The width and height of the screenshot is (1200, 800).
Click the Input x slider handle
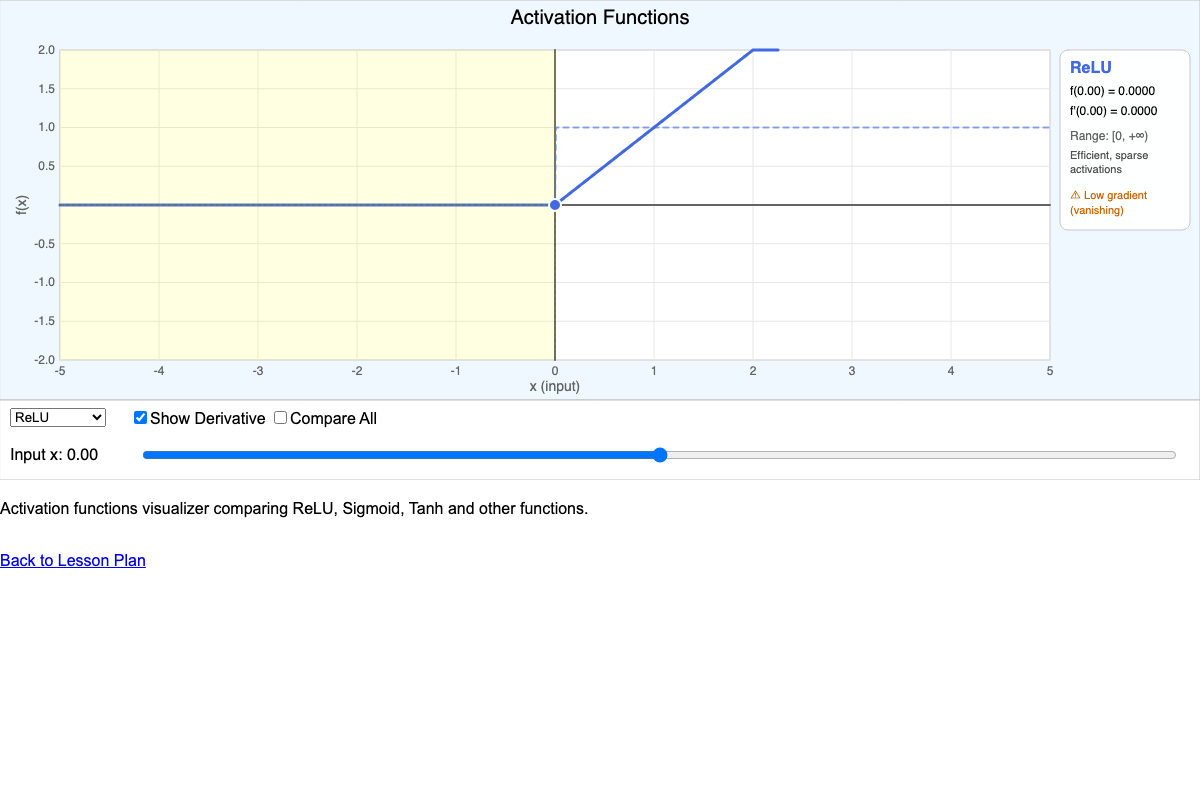[659, 454]
